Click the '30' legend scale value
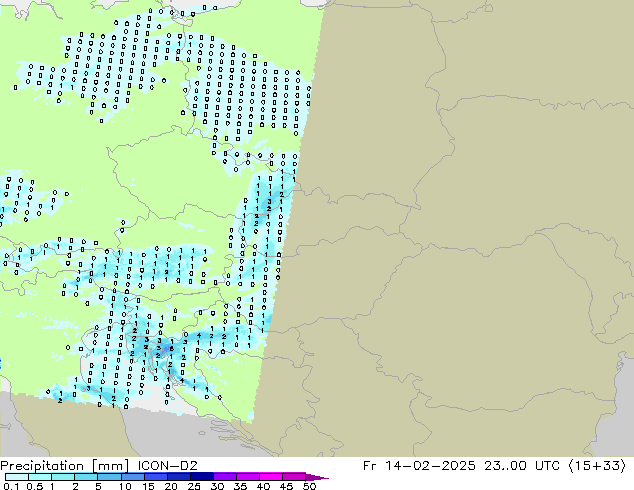The height and width of the screenshot is (490, 634). click(x=217, y=486)
